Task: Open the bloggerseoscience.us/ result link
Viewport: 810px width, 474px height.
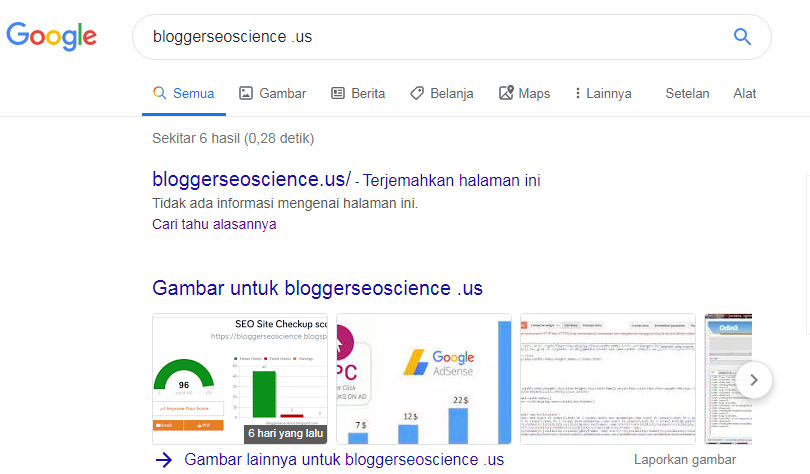Action: pos(252,179)
